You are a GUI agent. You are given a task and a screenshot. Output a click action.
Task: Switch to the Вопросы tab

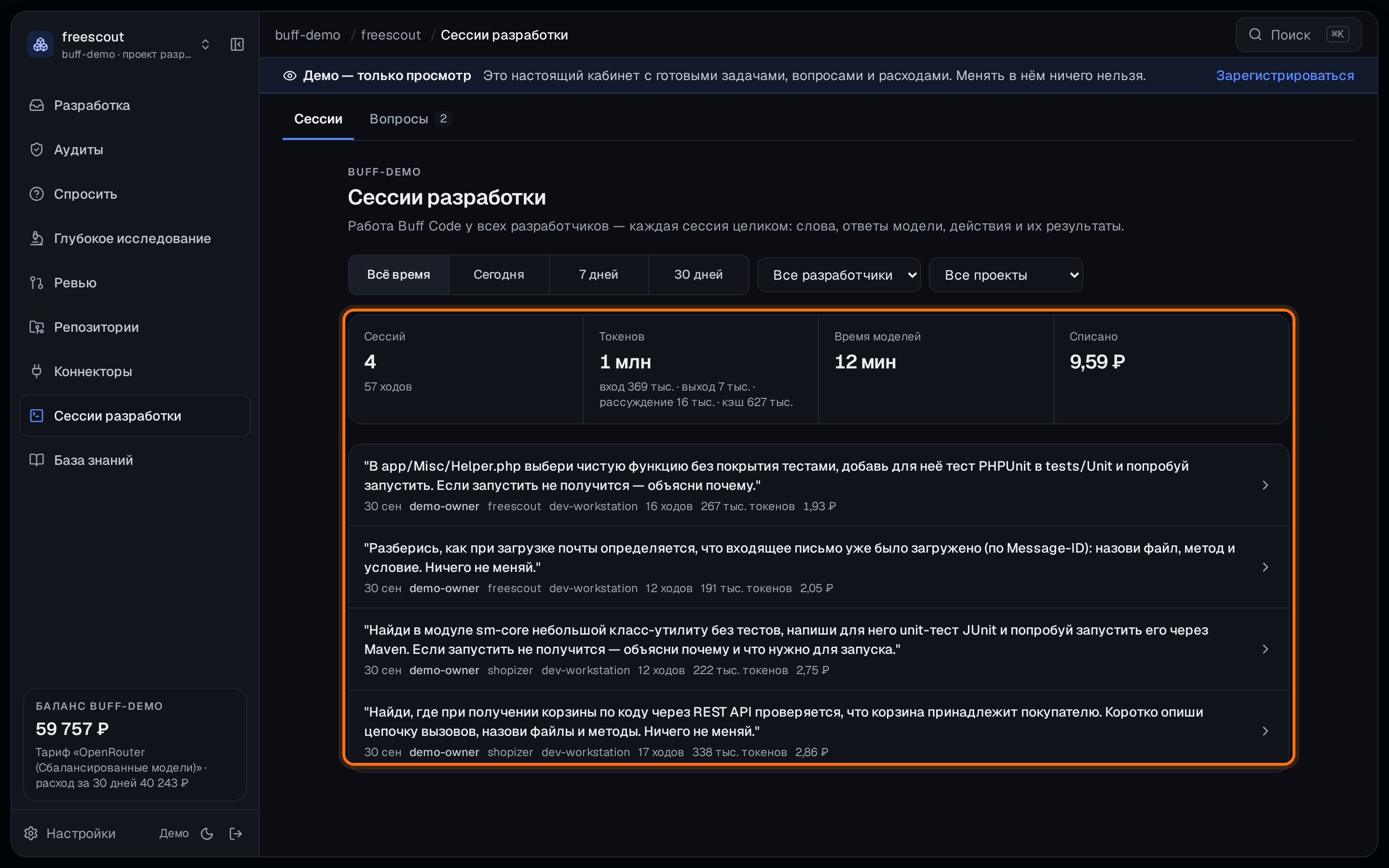(410, 119)
